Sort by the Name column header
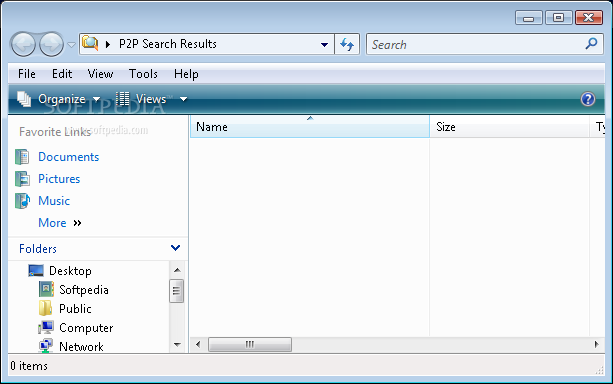Viewport: 613px width, 384px height. pyautogui.click(x=310, y=127)
